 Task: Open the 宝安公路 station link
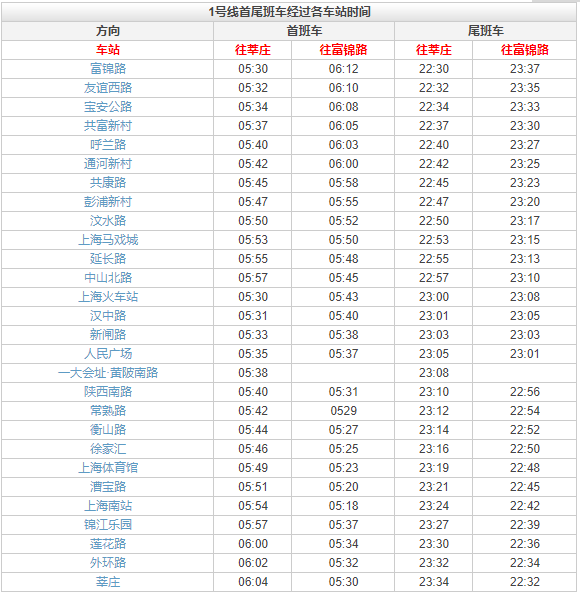tap(108, 107)
